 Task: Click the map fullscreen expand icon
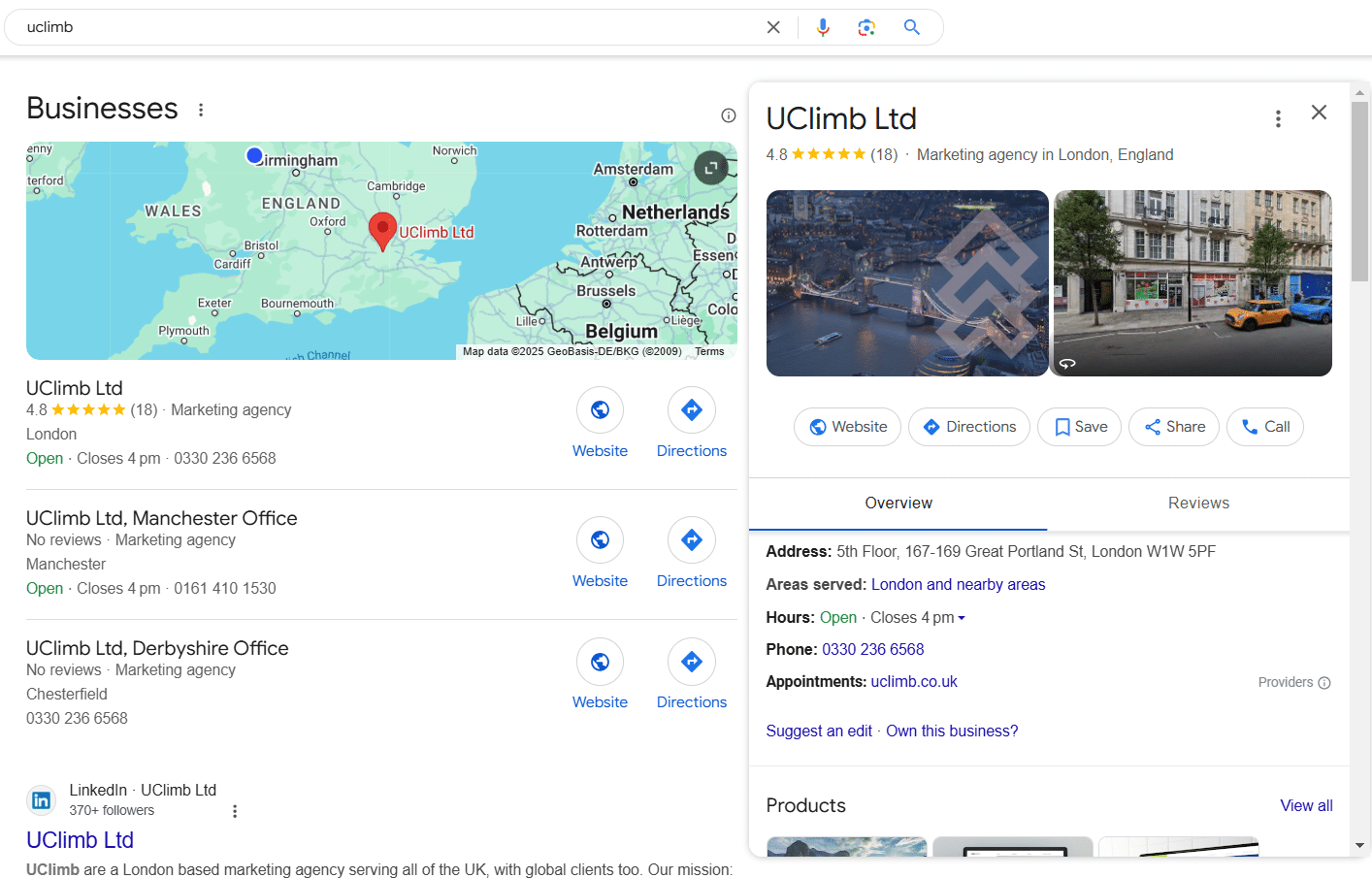click(711, 167)
